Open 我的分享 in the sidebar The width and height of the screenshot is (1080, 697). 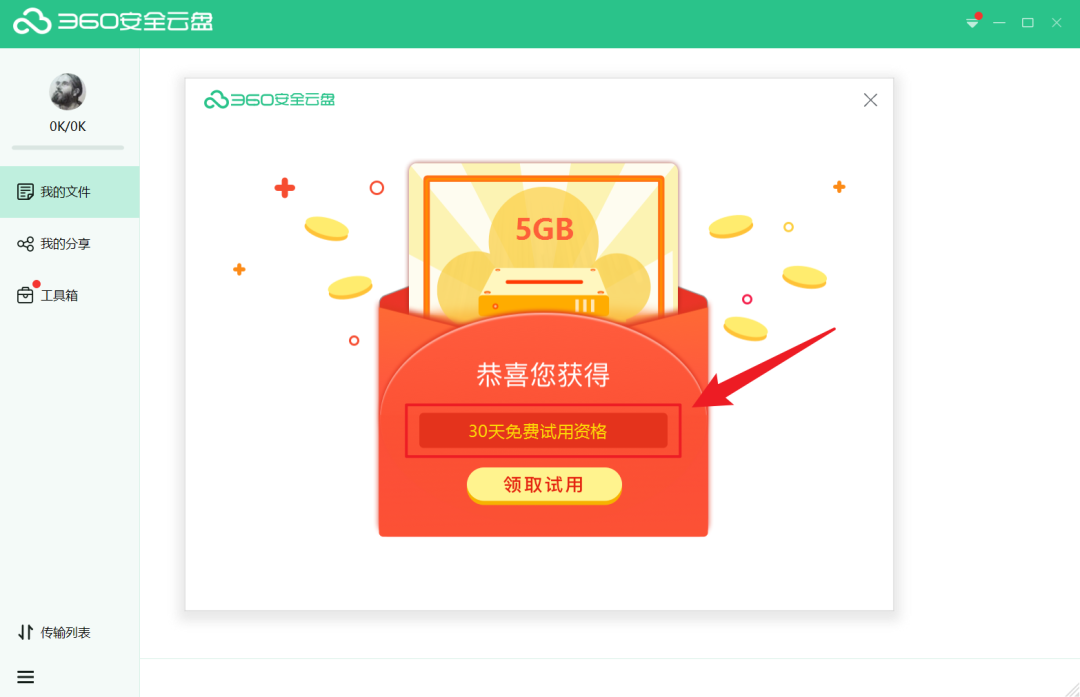70,244
